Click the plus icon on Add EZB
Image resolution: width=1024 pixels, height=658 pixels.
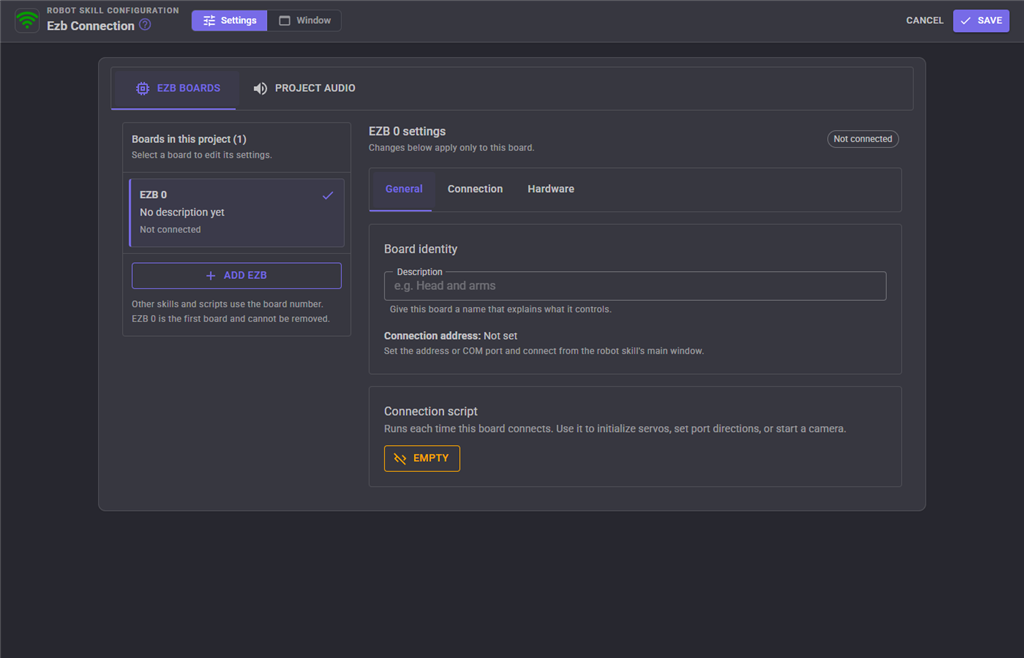point(210,276)
